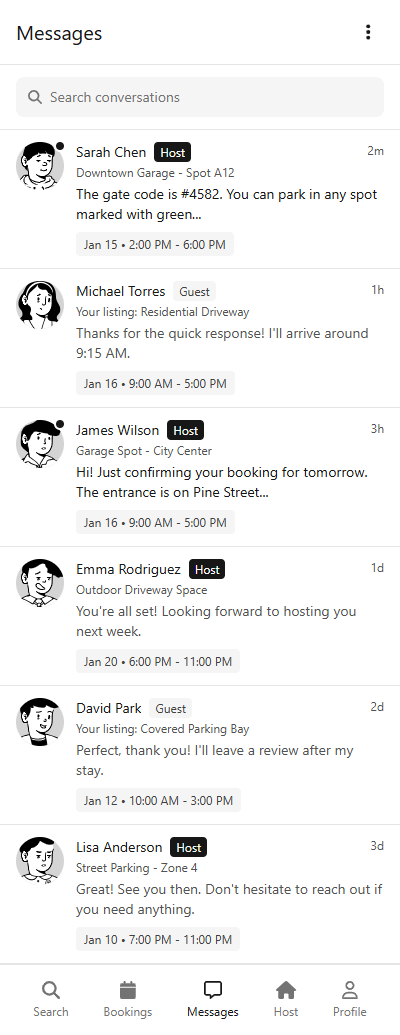Focus the Search conversations field
400x1035 pixels.
point(200,97)
